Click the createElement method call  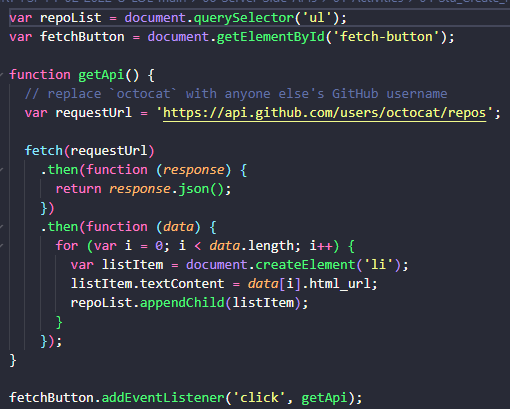pyautogui.click(x=305, y=265)
